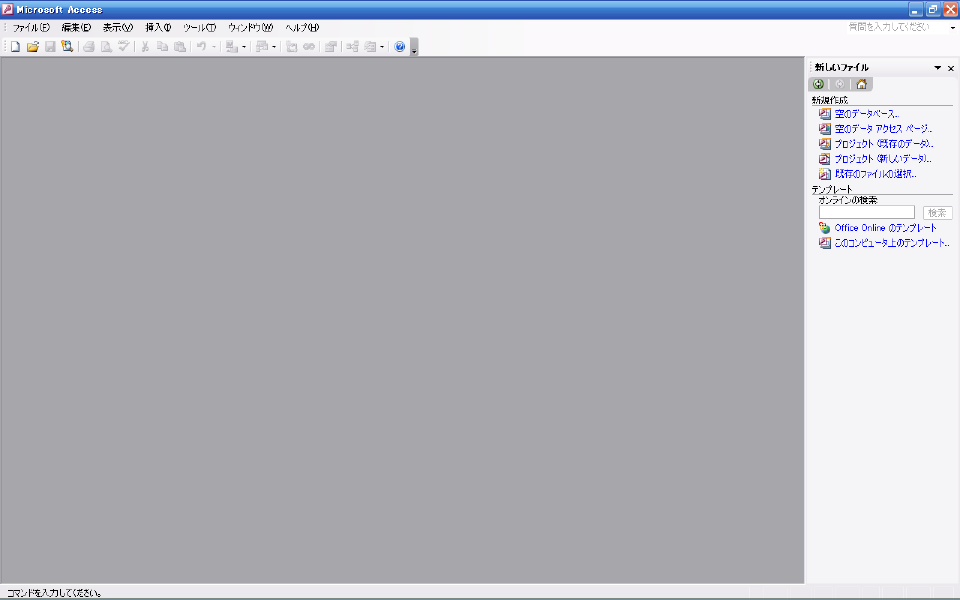Click the New database toolbar icon
The image size is (960, 600).
15,47
